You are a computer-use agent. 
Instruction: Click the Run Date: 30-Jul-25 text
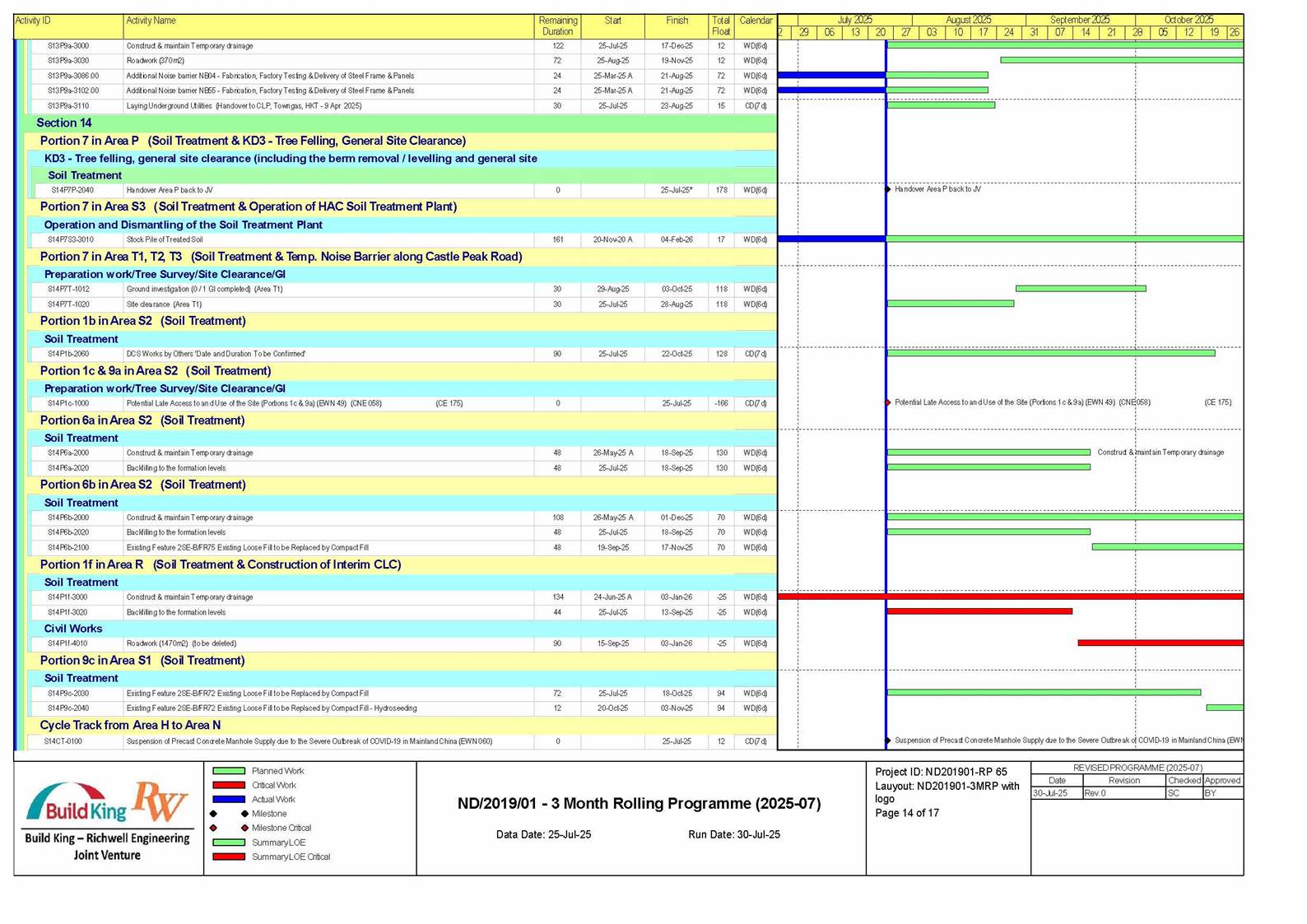coord(734,834)
